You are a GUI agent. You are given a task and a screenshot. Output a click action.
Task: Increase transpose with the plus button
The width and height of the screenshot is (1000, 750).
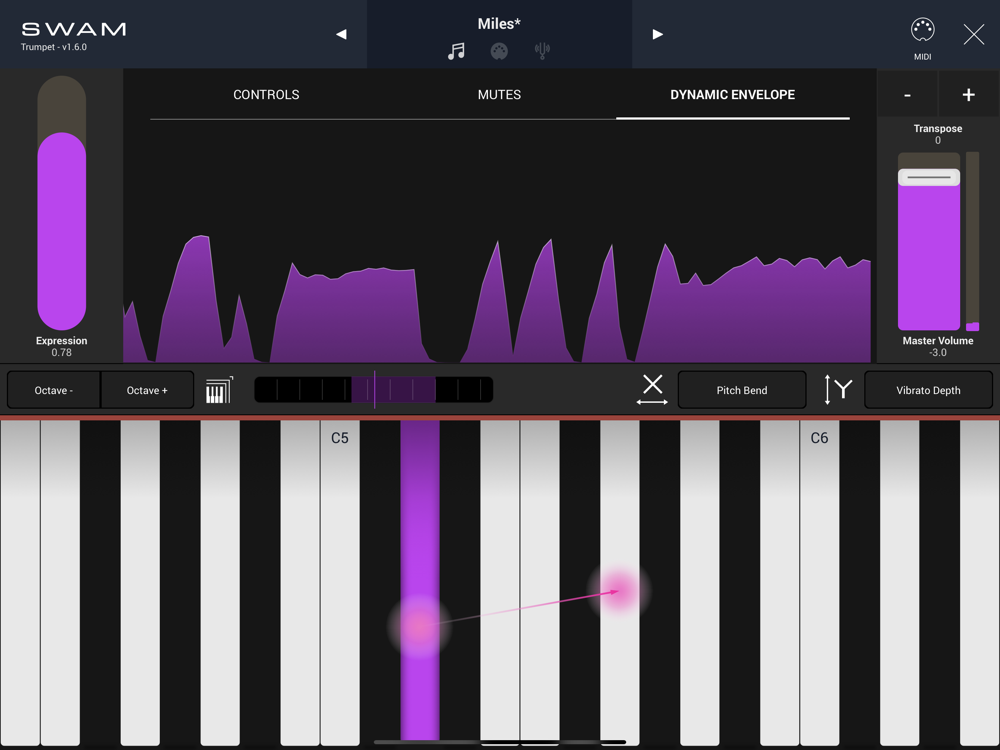click(x=968, y=95)
